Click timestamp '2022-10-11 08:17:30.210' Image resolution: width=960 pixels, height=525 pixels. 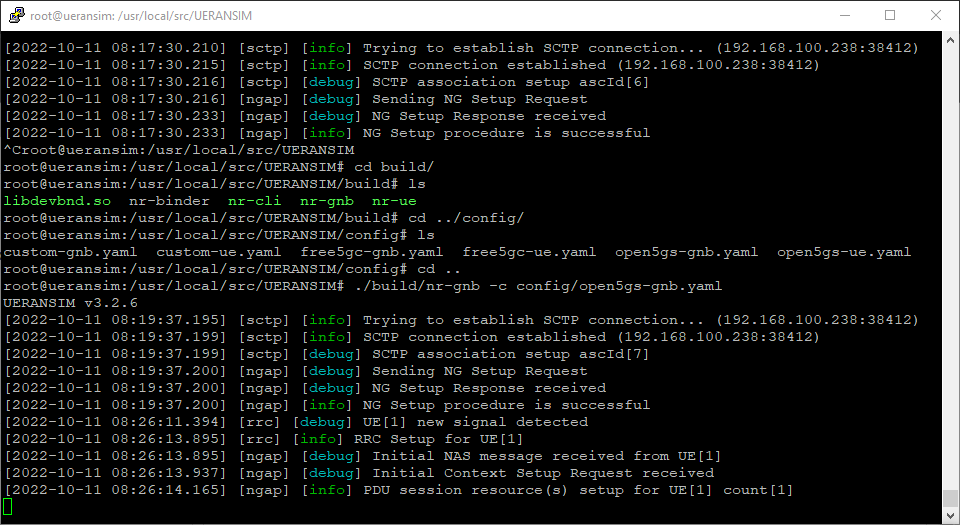tap(115, 48)
